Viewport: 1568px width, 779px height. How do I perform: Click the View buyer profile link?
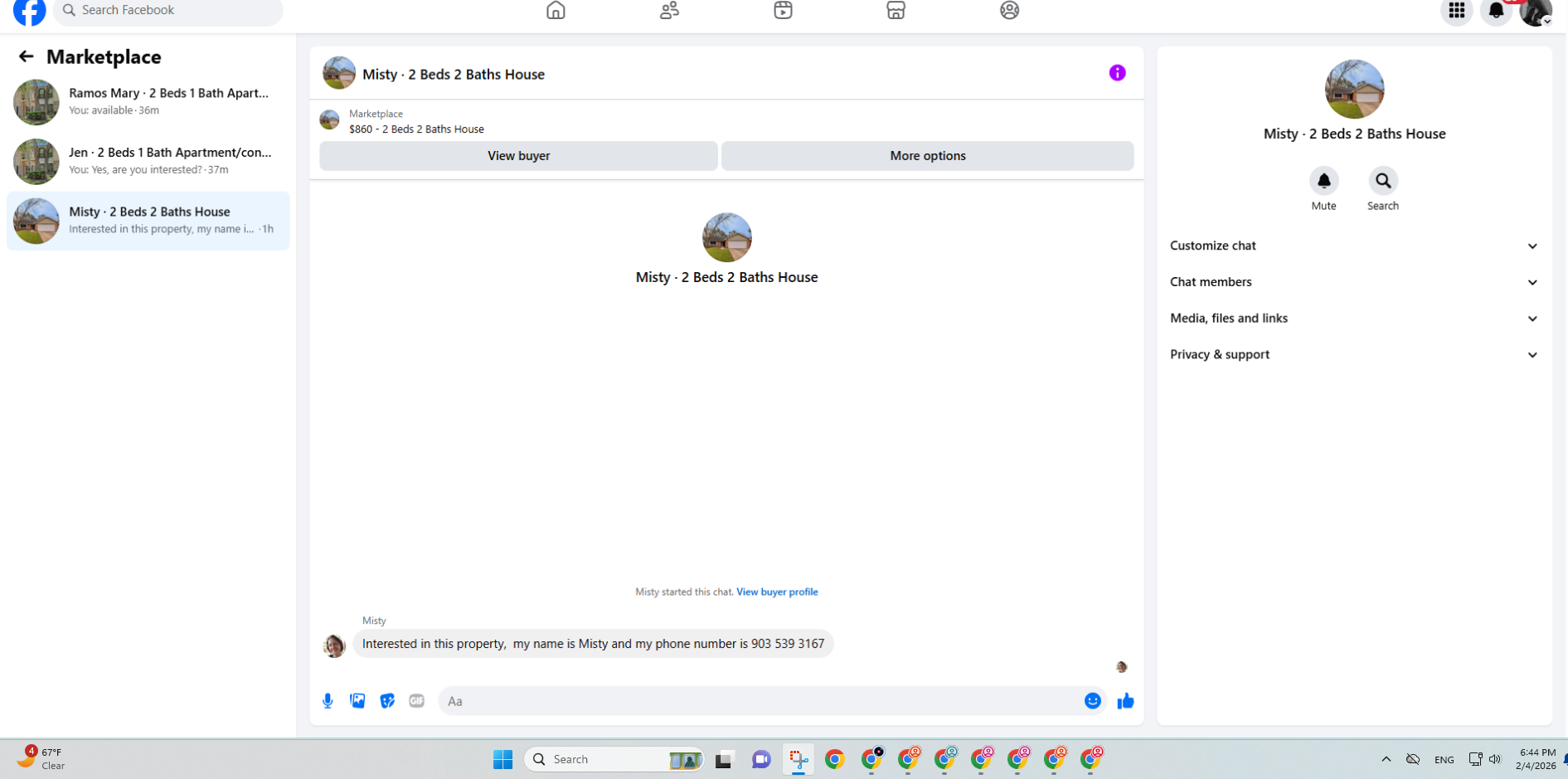click(x=777, y=592)
